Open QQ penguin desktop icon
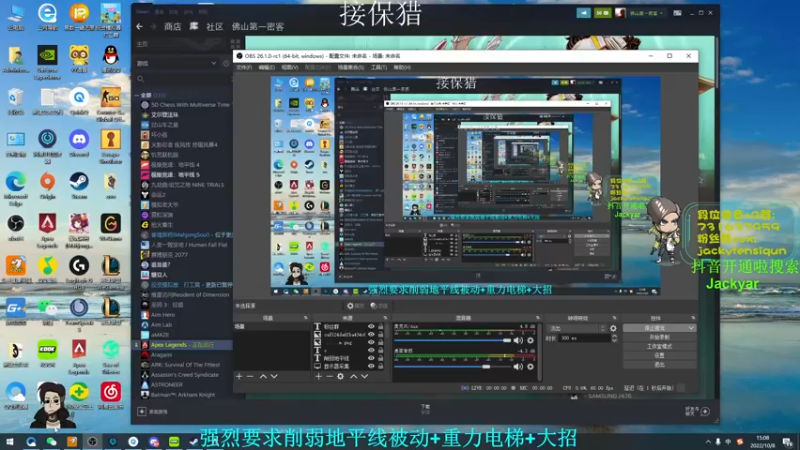This screenshot has width=800, height=450. coord(111,58)
